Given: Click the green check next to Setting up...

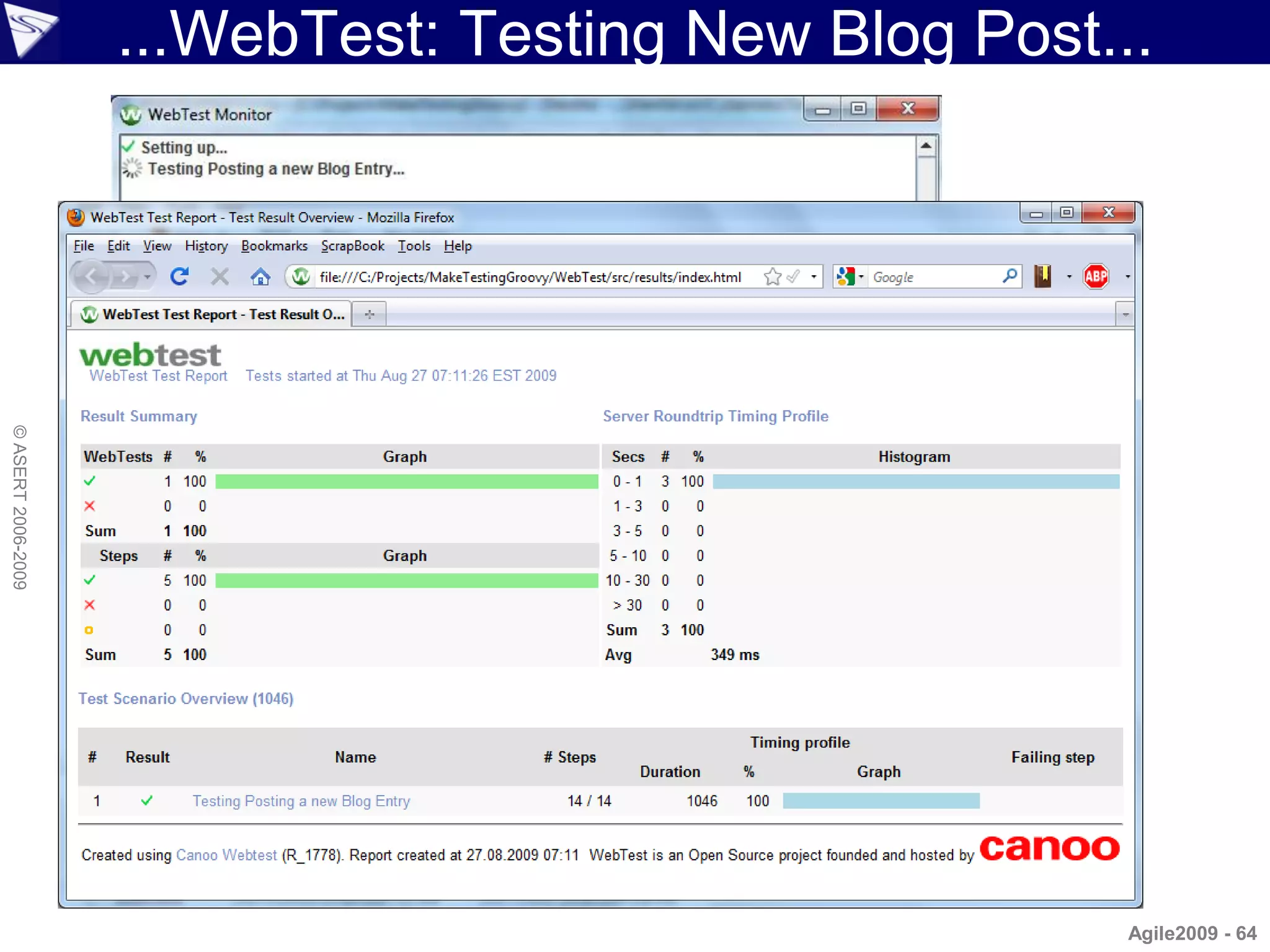Looking at the screenshot, I should point(128,147).
